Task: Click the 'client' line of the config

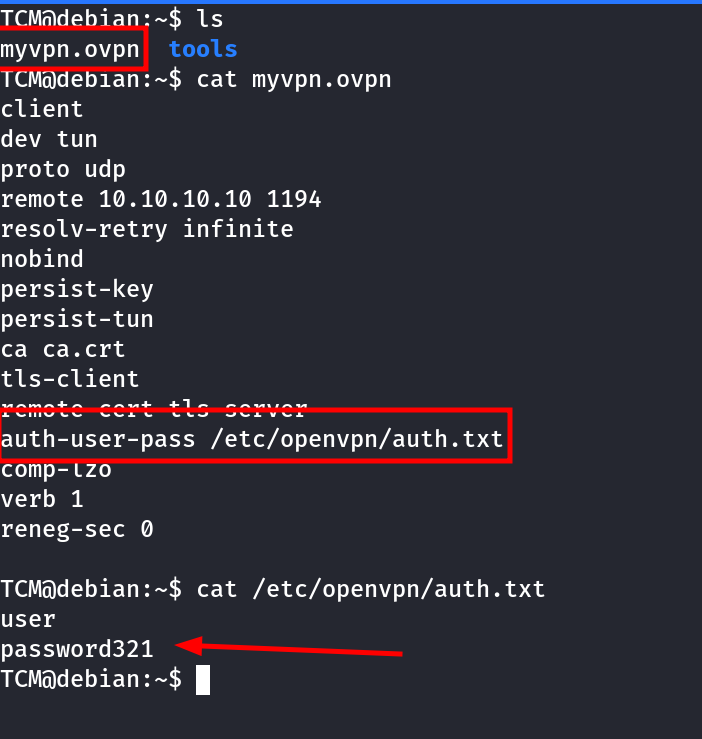Action: 42,109
